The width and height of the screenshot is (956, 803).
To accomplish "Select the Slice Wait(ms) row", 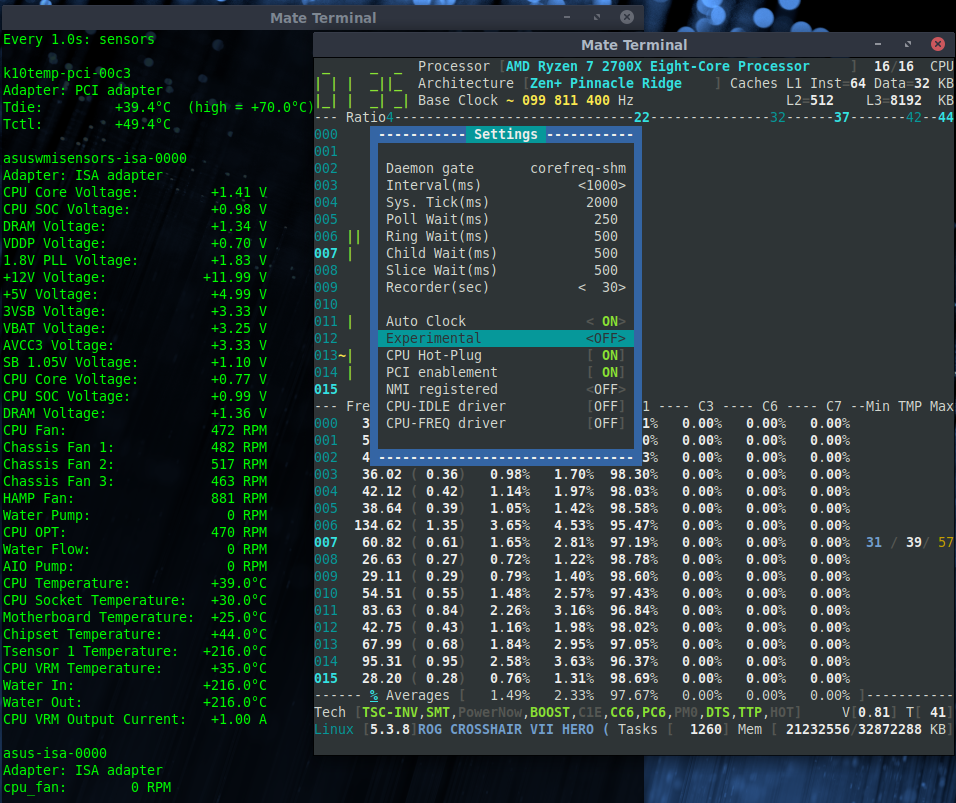I will (x=506, y=271).
